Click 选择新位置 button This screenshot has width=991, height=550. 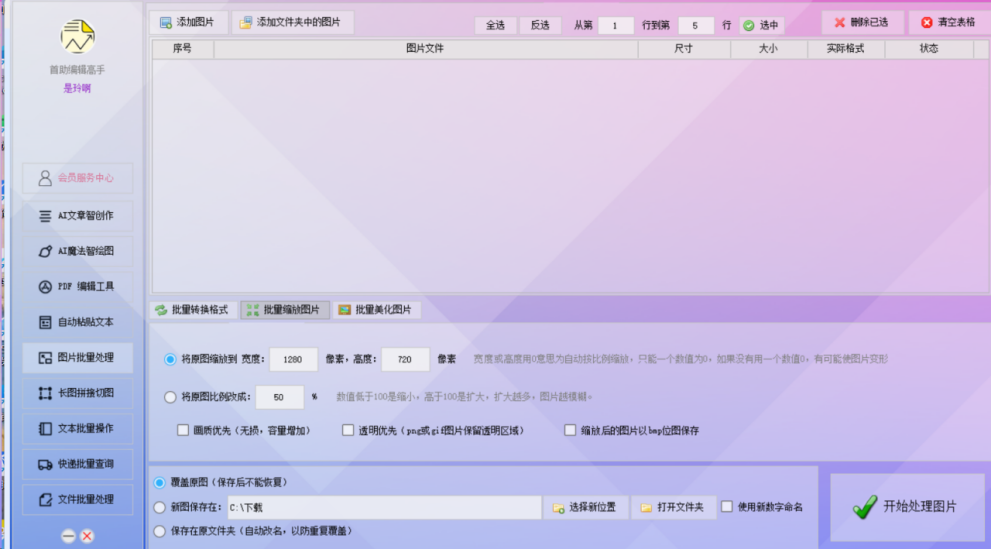(x=585, y=507)
